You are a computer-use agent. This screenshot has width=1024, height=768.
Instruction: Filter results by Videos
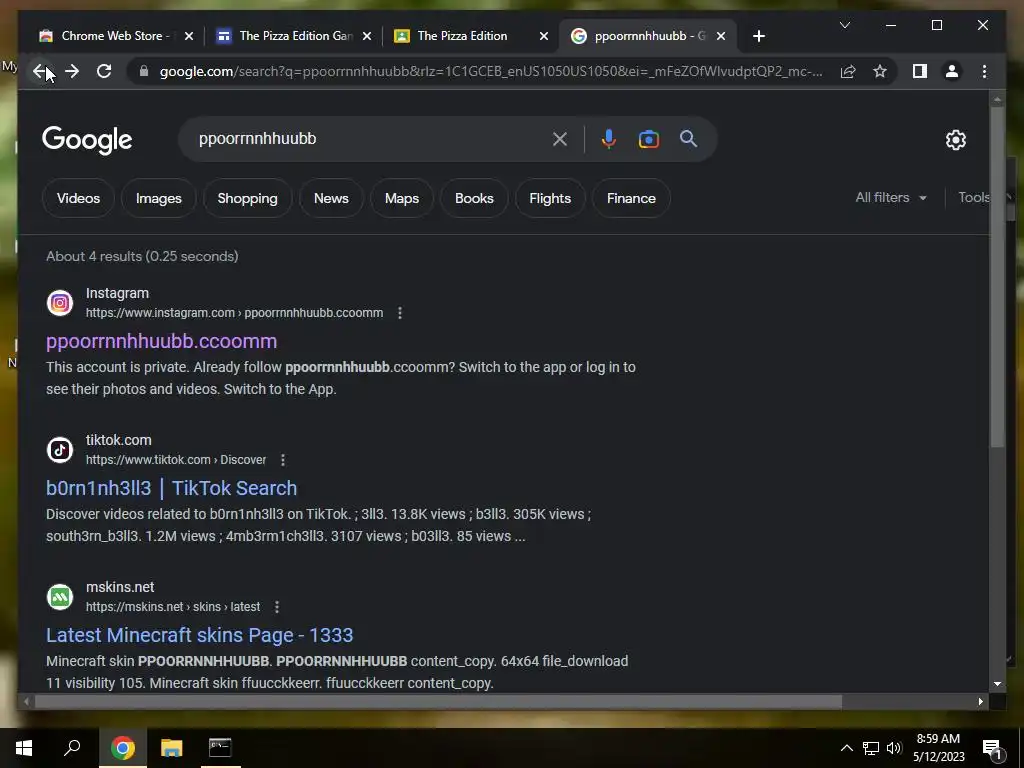point(78,198)
